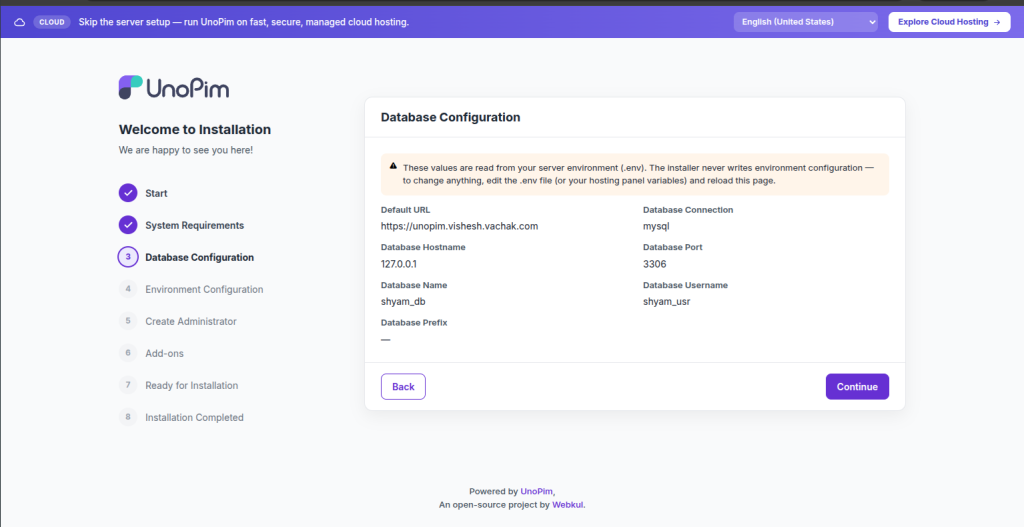Screen dimensions: 1024x527
Task: Click the Database Username field label
Action: 685,285
